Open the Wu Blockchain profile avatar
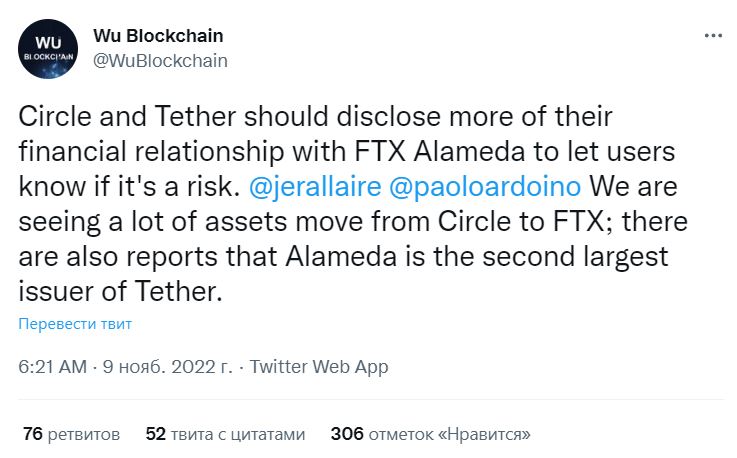737x458 pixels. tap(48, 49)
